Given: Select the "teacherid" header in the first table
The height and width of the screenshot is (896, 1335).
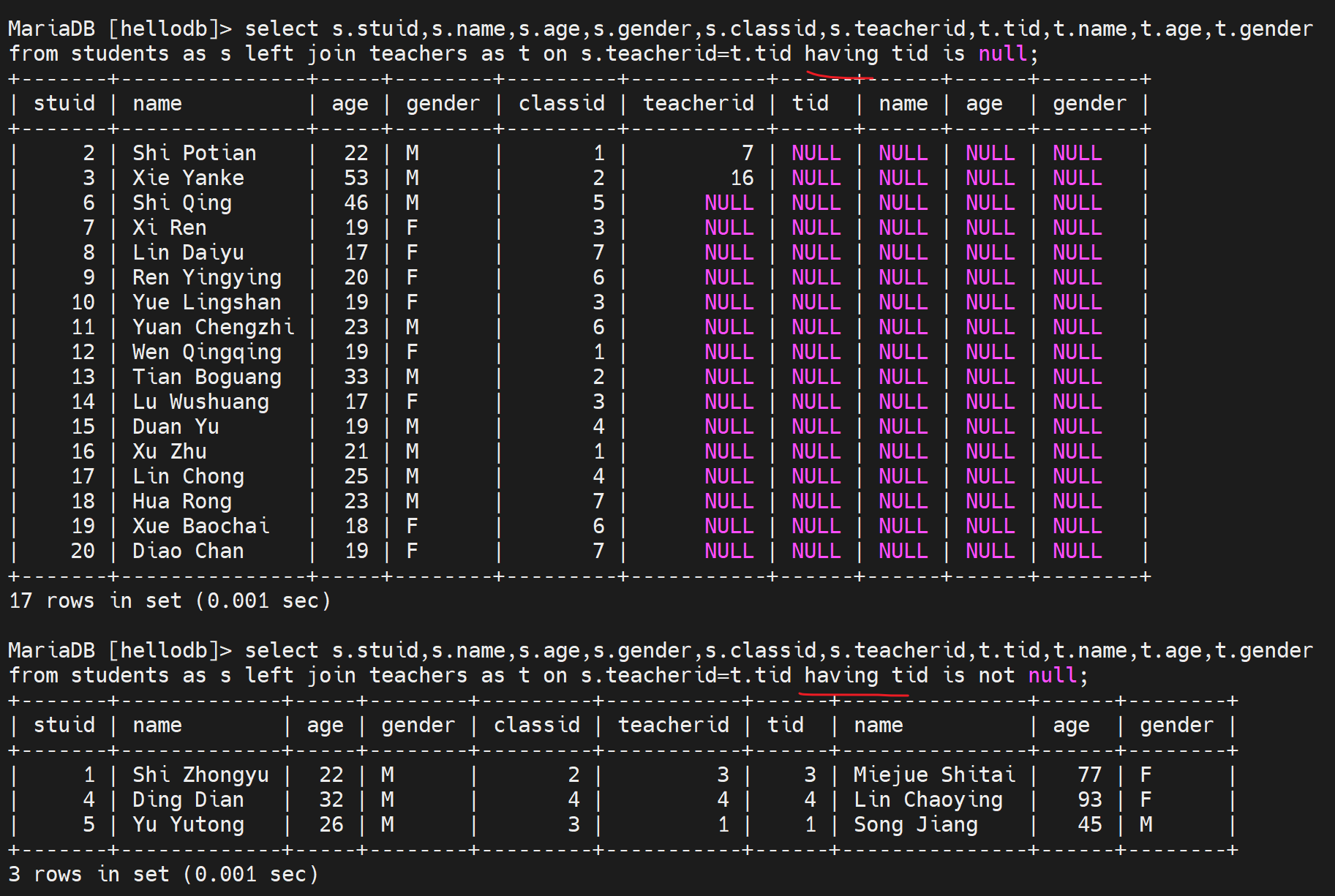Looking at the screenshot, I should (x=698, y=104).
